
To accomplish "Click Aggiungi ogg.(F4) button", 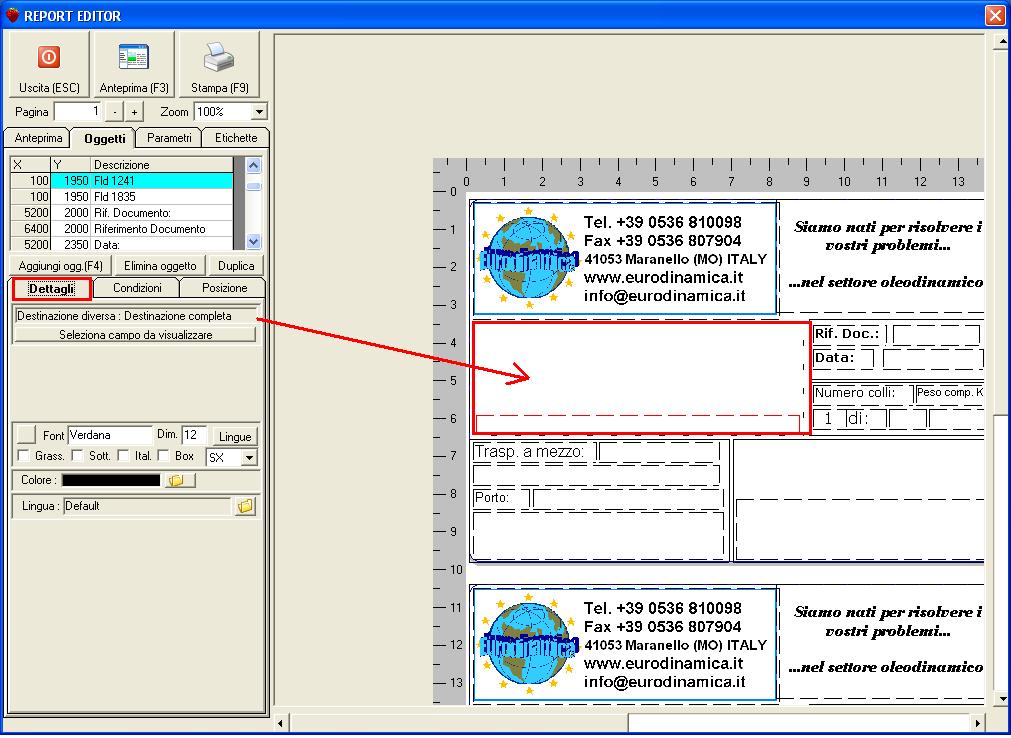I will (x=61, y=266).
